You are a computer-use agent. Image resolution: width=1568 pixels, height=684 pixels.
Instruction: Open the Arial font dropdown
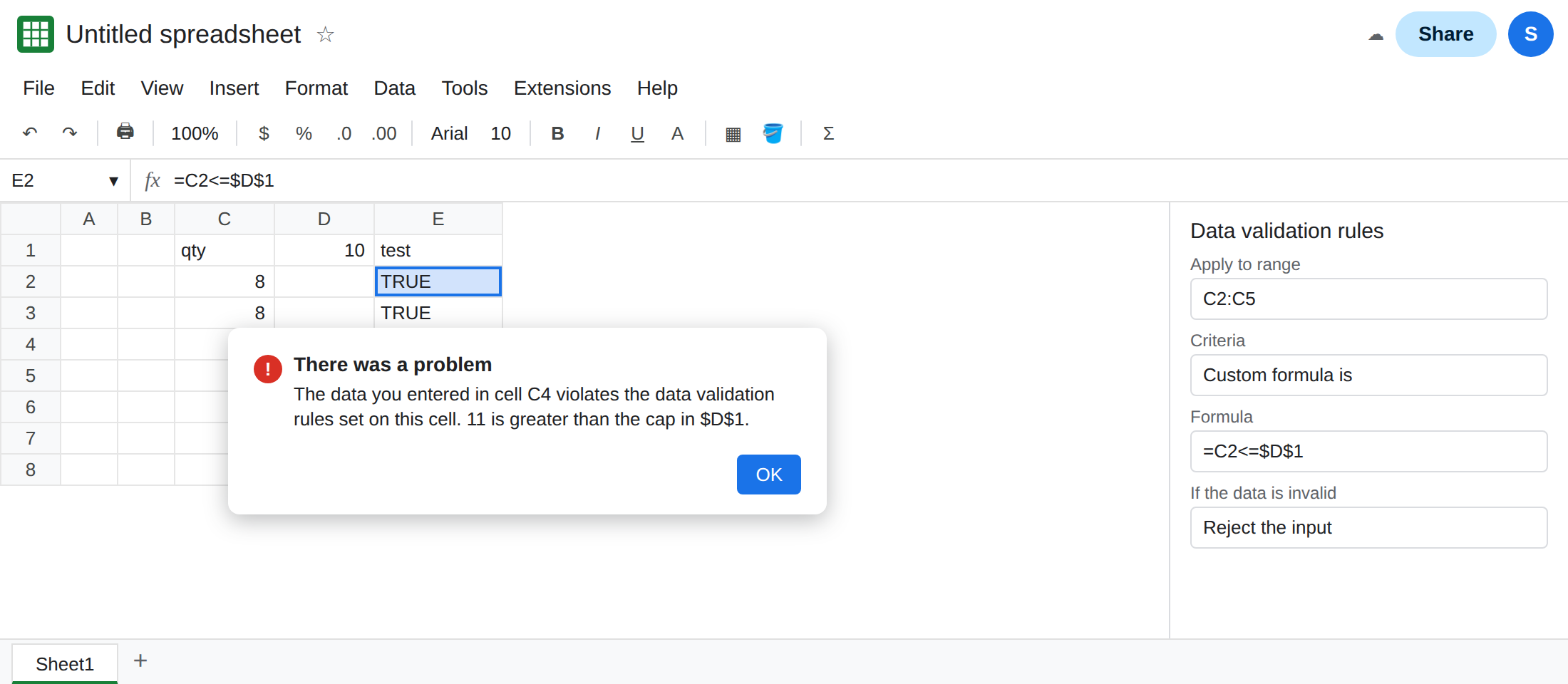click(x=449, y=133)
